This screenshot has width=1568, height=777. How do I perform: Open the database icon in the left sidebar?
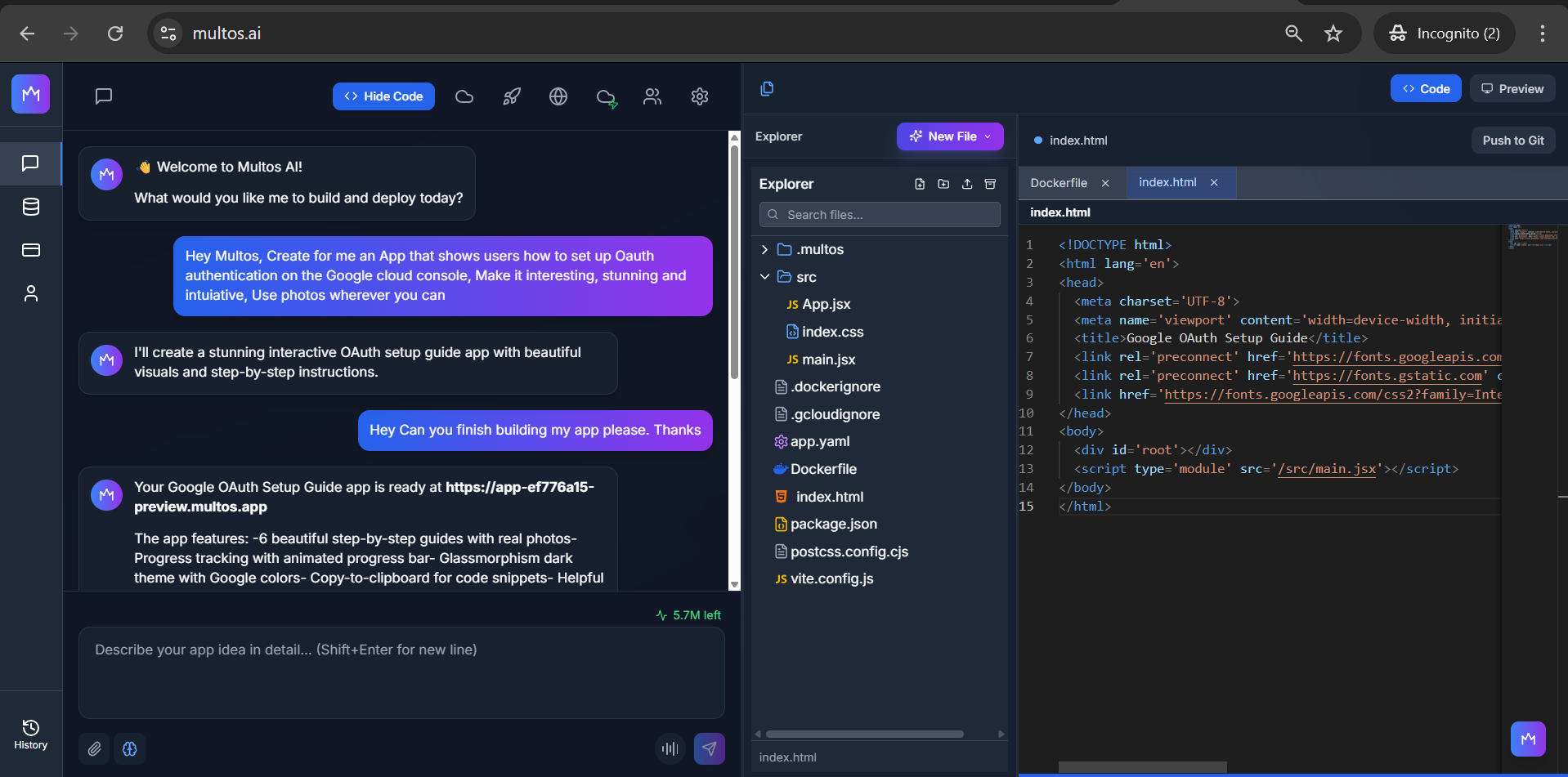30,207
